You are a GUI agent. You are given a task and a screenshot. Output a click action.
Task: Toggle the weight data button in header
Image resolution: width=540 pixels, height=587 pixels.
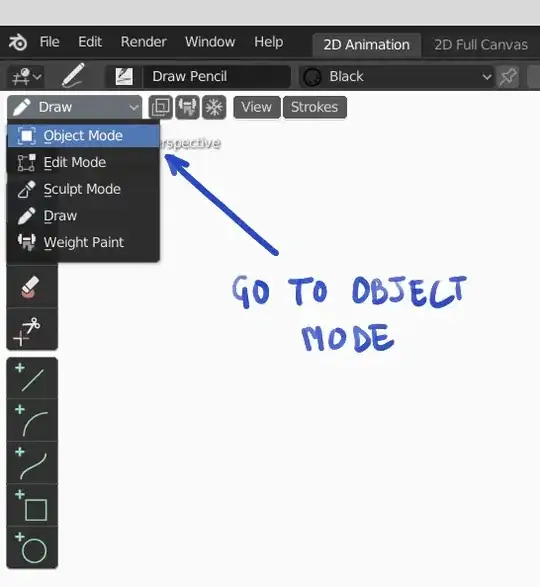(187, 107)
